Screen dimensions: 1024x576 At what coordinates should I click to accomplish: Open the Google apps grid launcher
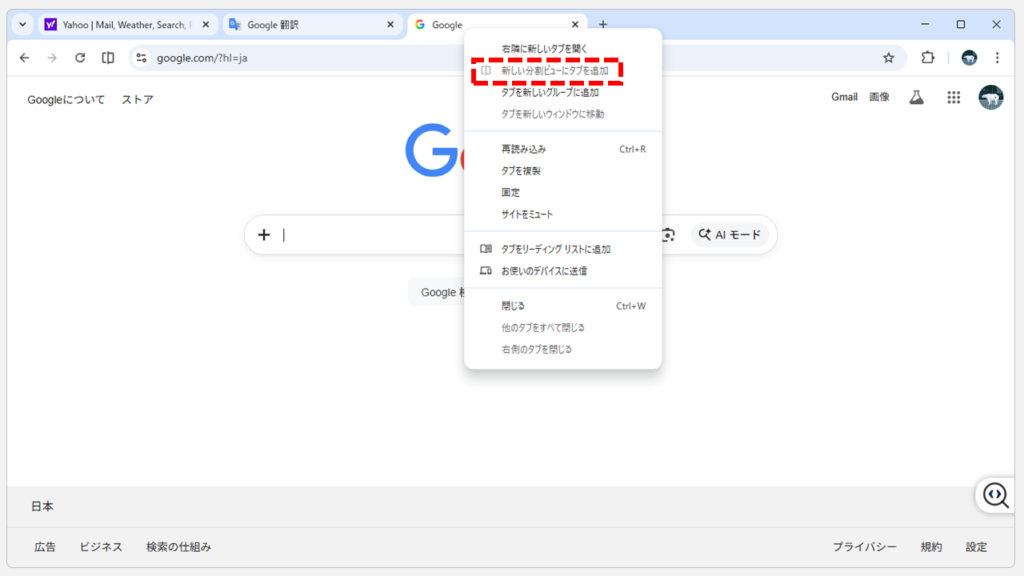[953, 96]
